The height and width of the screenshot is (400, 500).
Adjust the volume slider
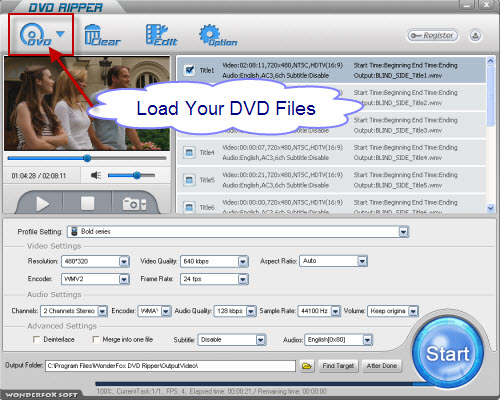(x=131, y=175)
